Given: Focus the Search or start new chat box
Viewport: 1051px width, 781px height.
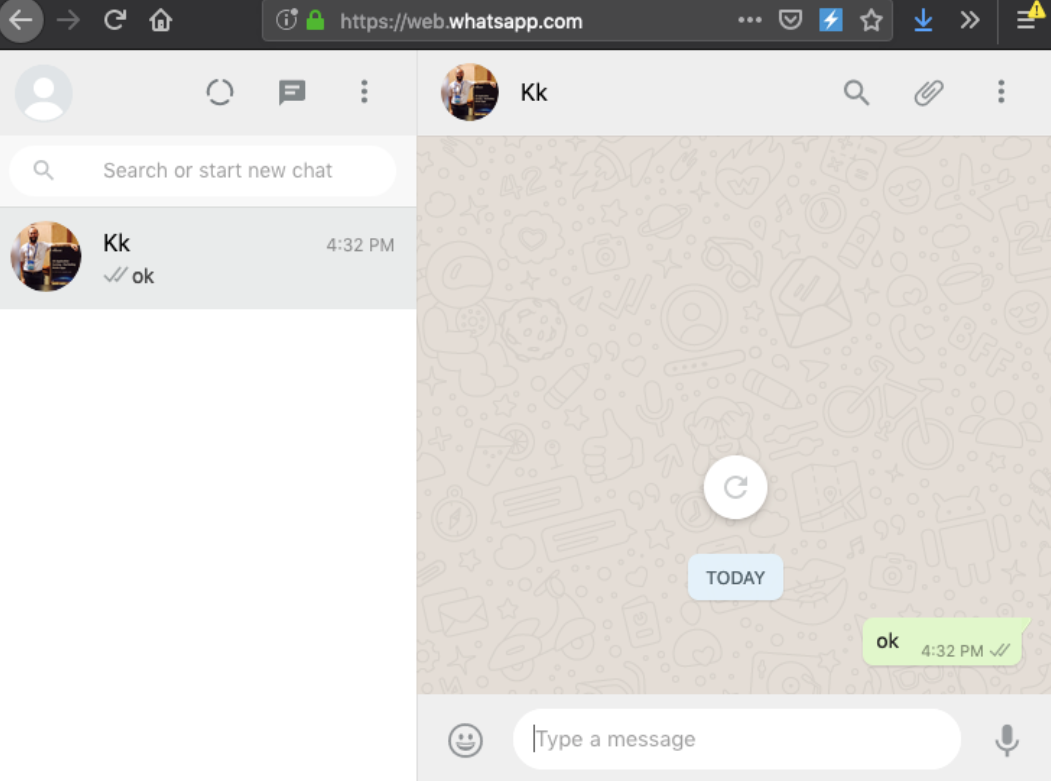Looking at the screenshot, I should pyautogui.click(x=202, y=170).
